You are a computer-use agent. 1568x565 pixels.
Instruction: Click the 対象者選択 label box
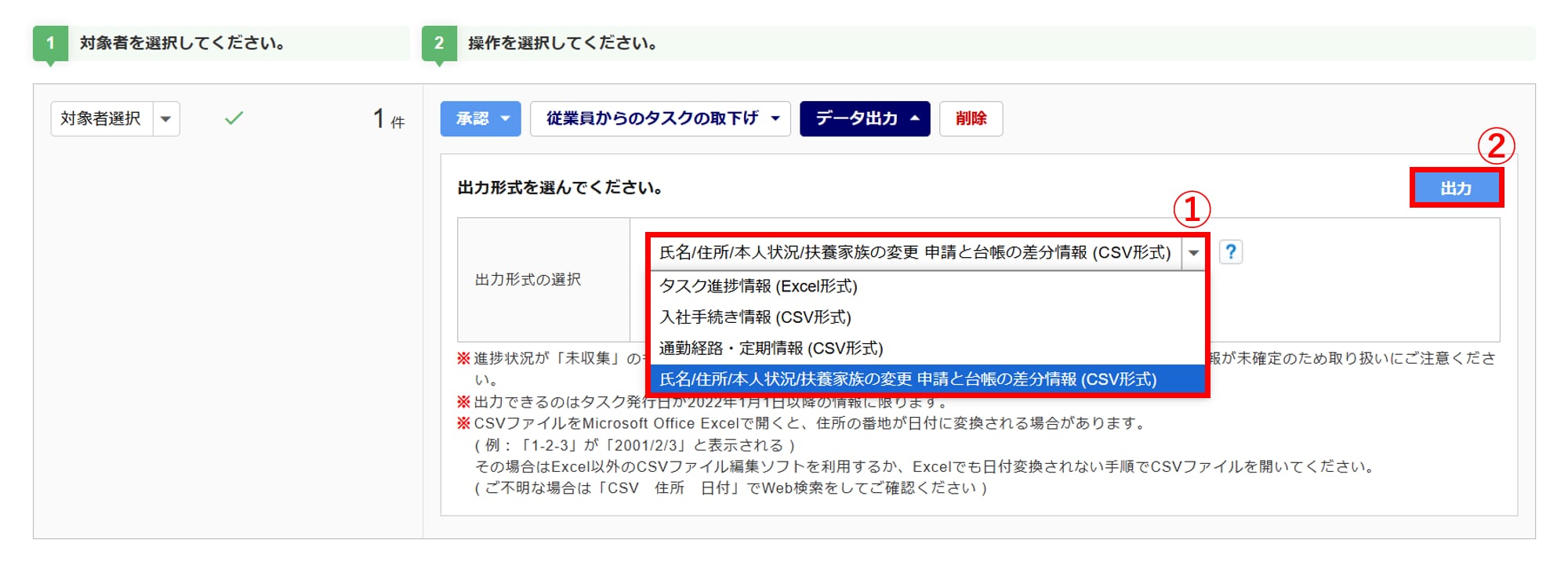click(x=101, y=119)
